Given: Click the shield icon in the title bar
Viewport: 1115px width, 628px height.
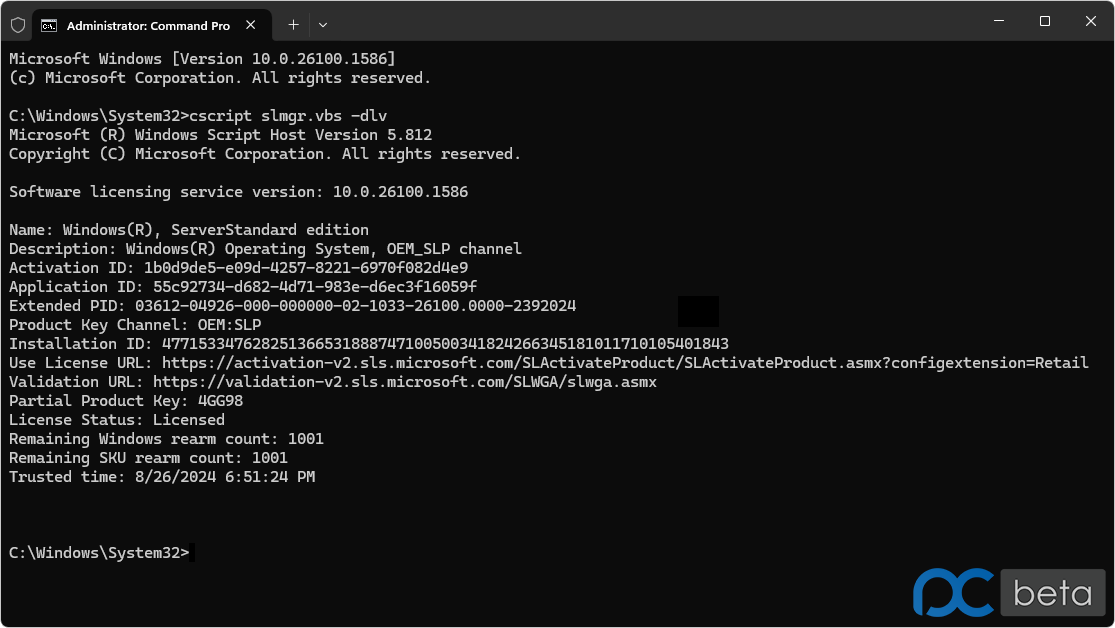Looking at the screenshot, I should coord(18,26).
